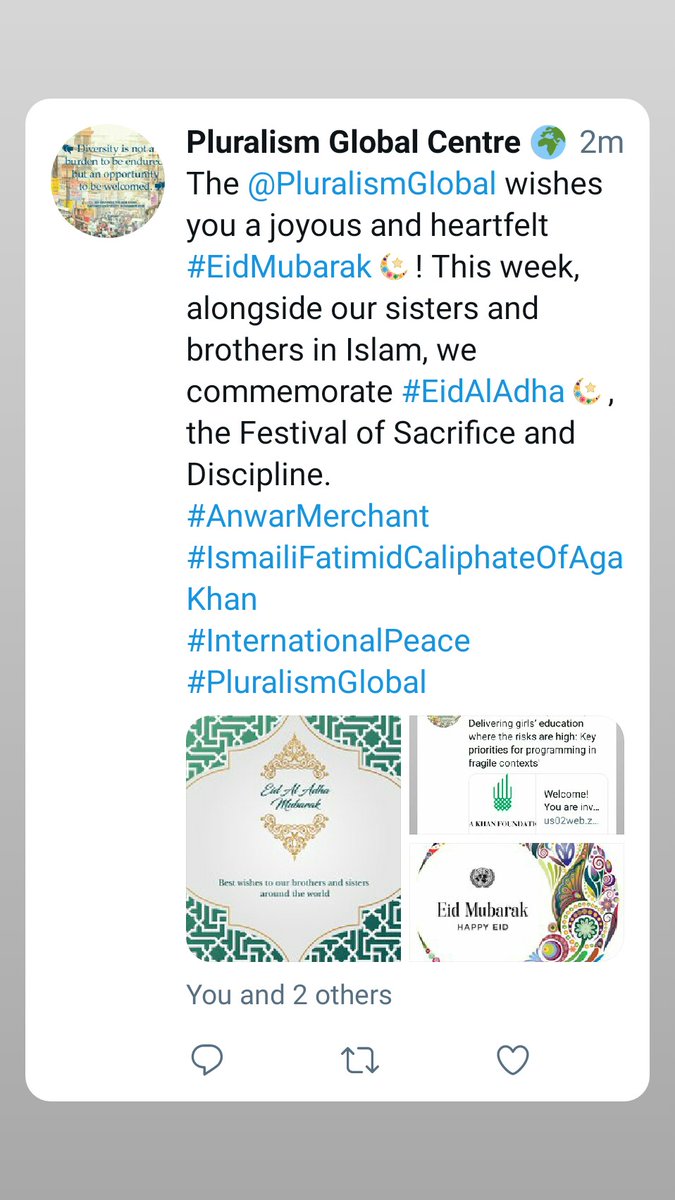Click the globe emoji beside account name
The width and height of the screenshot is (675, 1200).
548,143
